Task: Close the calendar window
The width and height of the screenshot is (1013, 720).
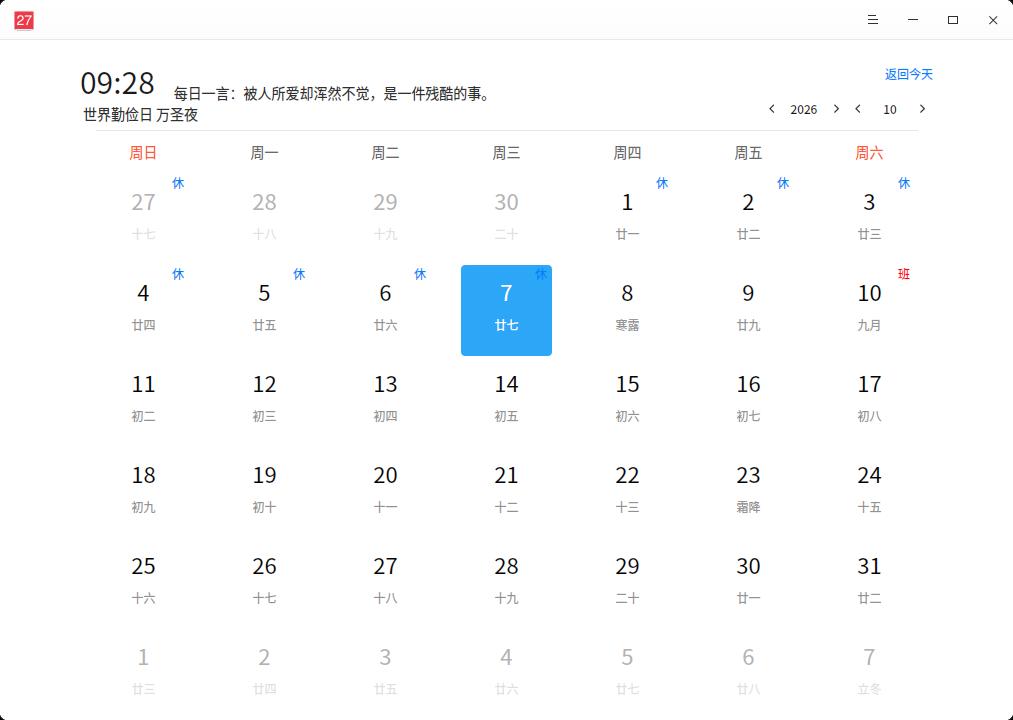Action: click(993, 20)
